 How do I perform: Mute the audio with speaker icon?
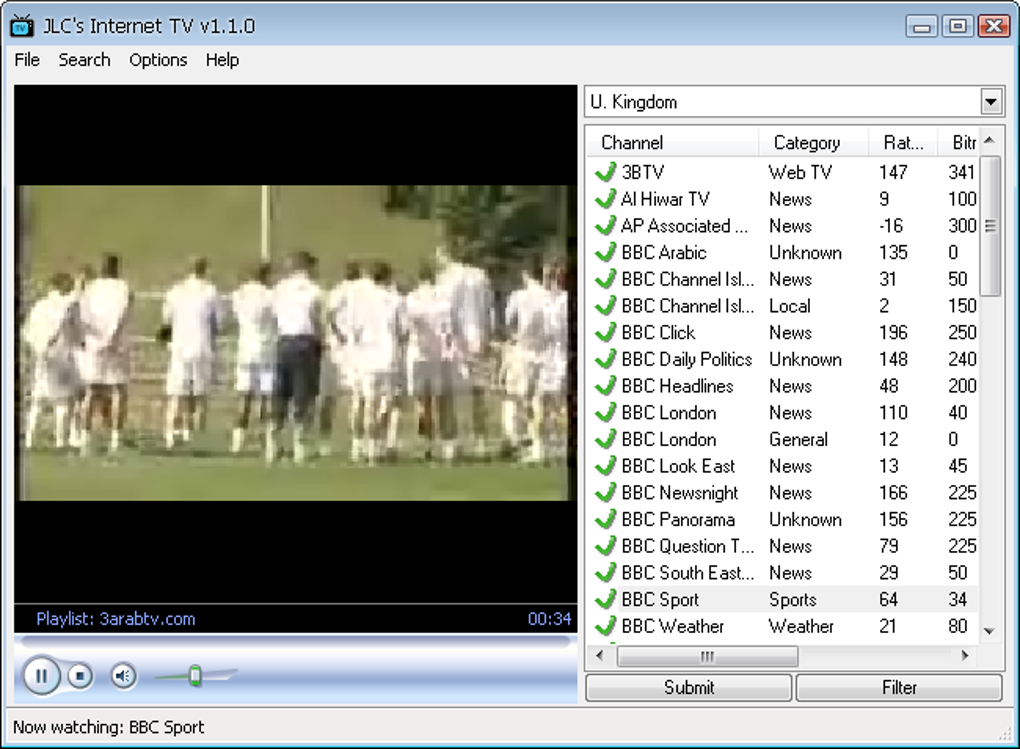point(122,677)
